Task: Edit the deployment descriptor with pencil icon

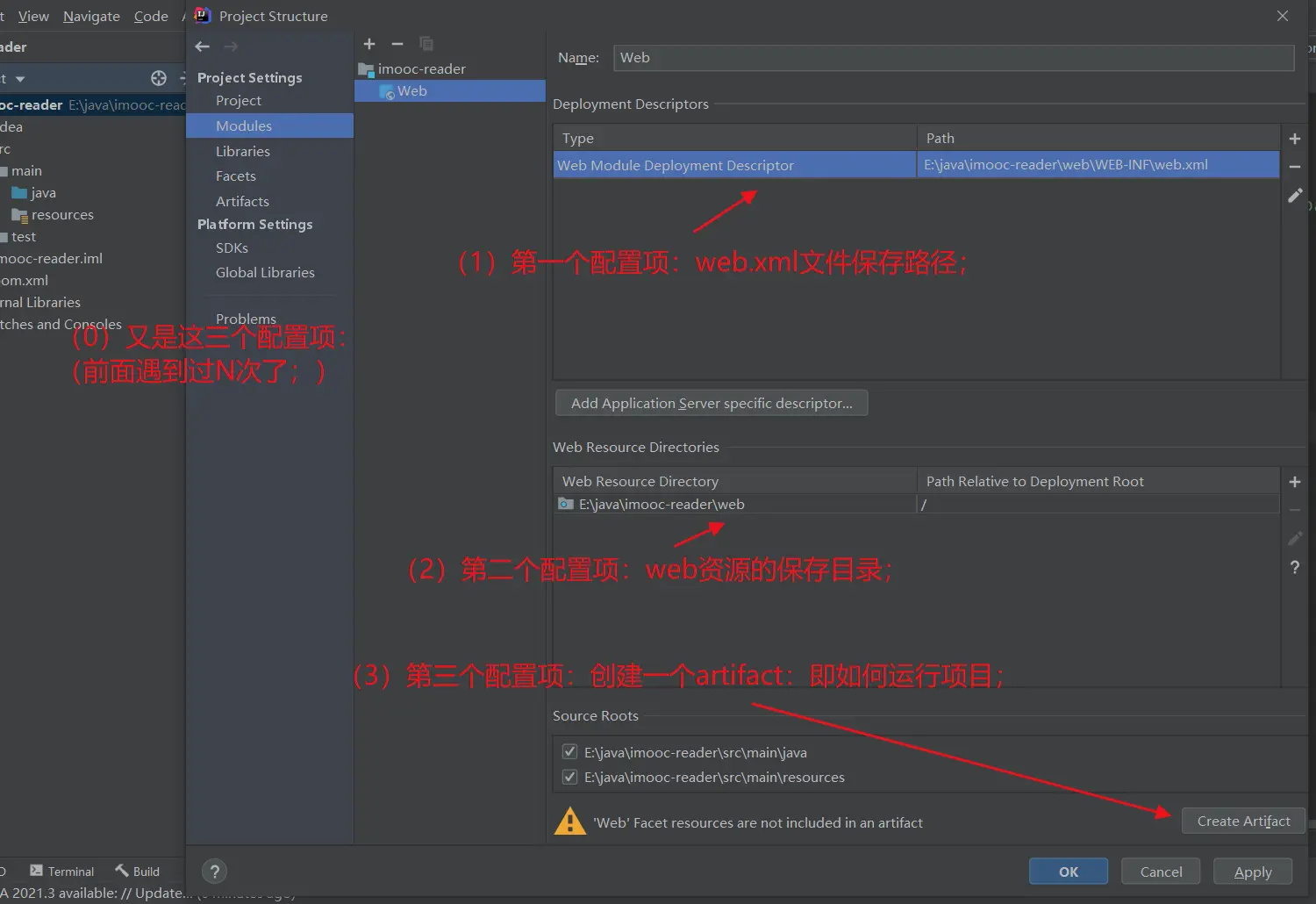Action: (1294, 196)
